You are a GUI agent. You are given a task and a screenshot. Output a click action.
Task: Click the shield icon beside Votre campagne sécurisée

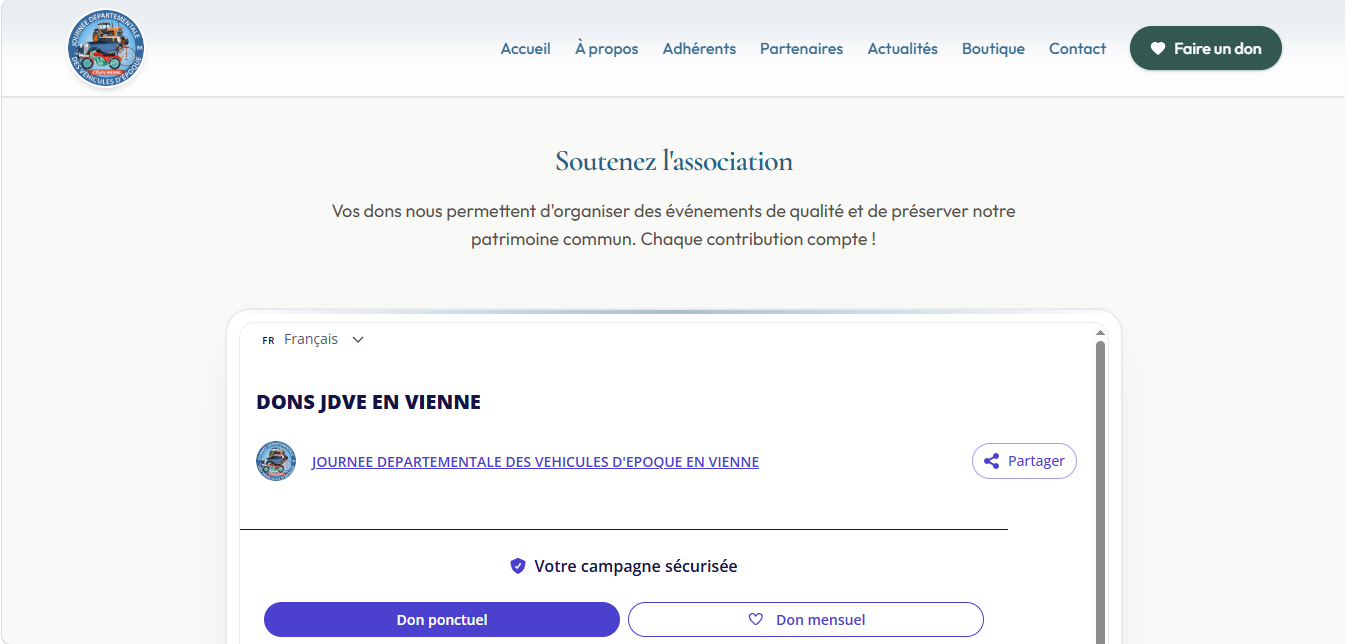(518, 566)
